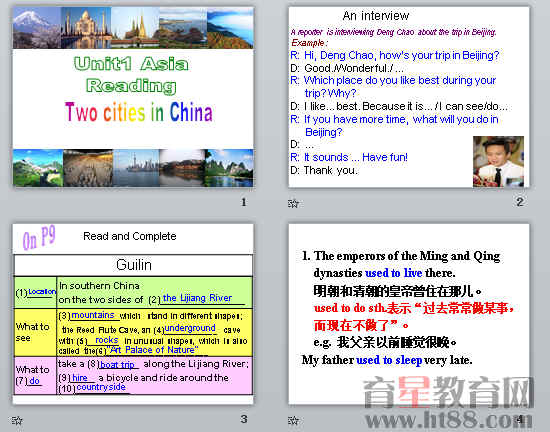Select the Ming and Qing dynasties slide
Viewport: 550px width, 432px height.
coord(409,314)
